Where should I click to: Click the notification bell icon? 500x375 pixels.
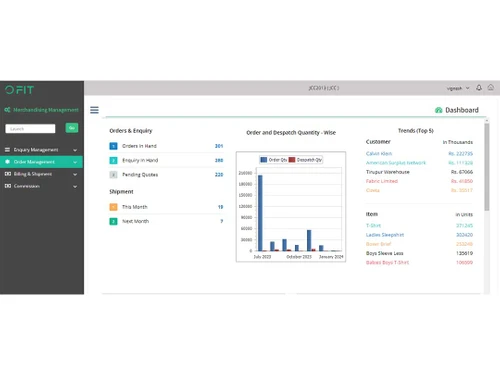coord(479,88)
